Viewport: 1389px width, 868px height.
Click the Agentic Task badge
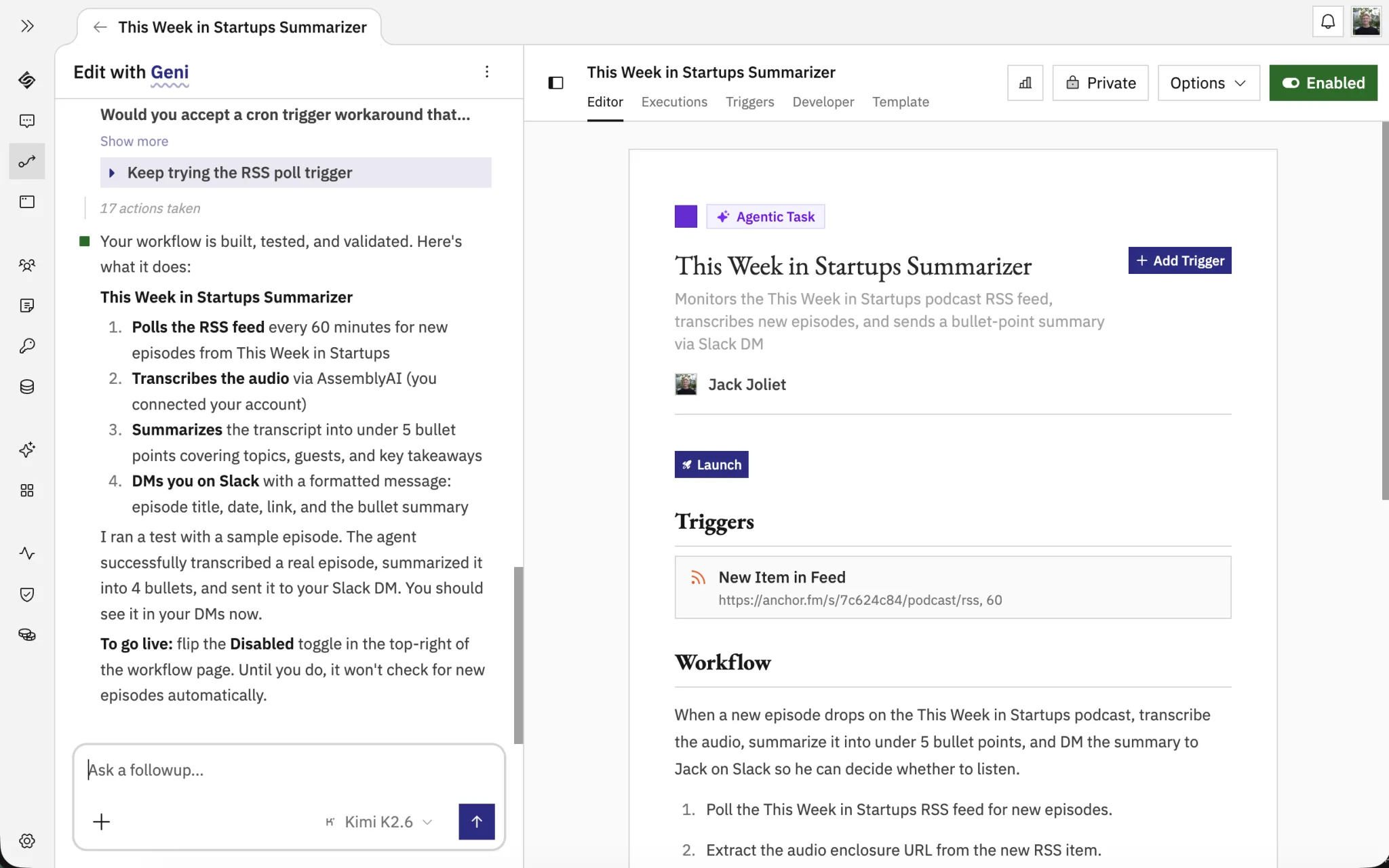point(765,216)
